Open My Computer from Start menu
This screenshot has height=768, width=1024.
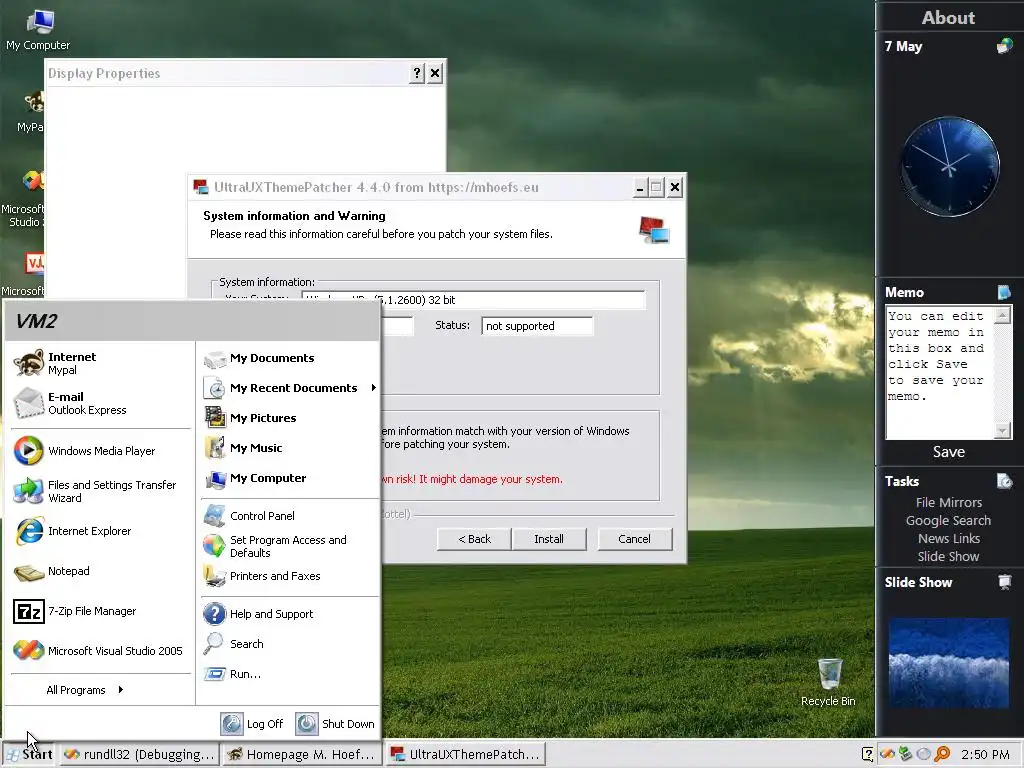(290, 478)
